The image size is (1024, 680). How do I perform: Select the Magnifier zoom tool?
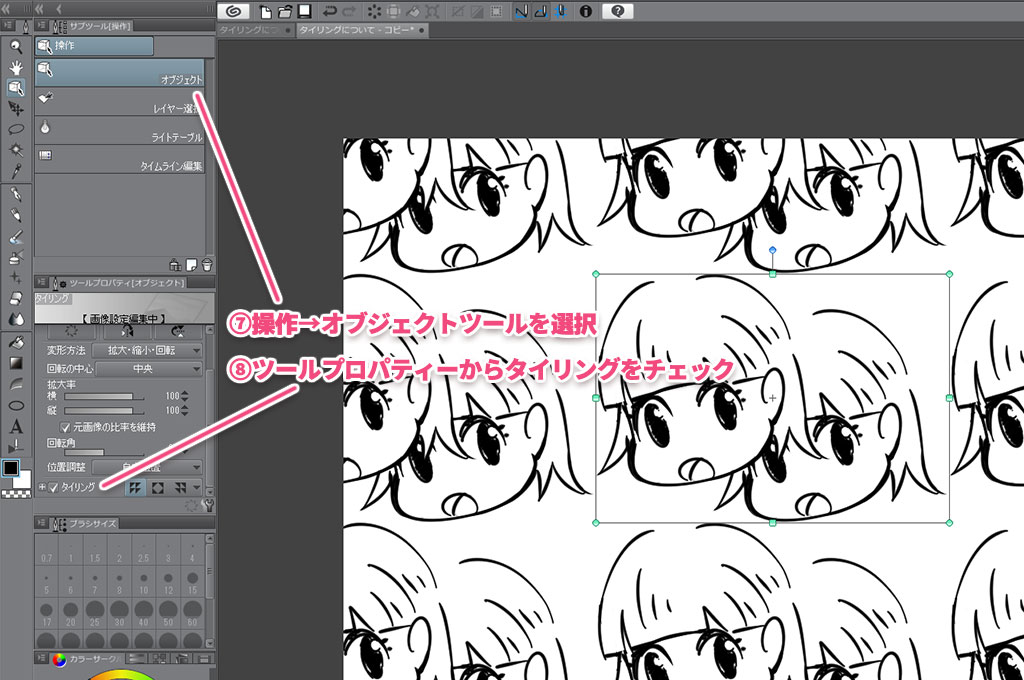(16, 46)
